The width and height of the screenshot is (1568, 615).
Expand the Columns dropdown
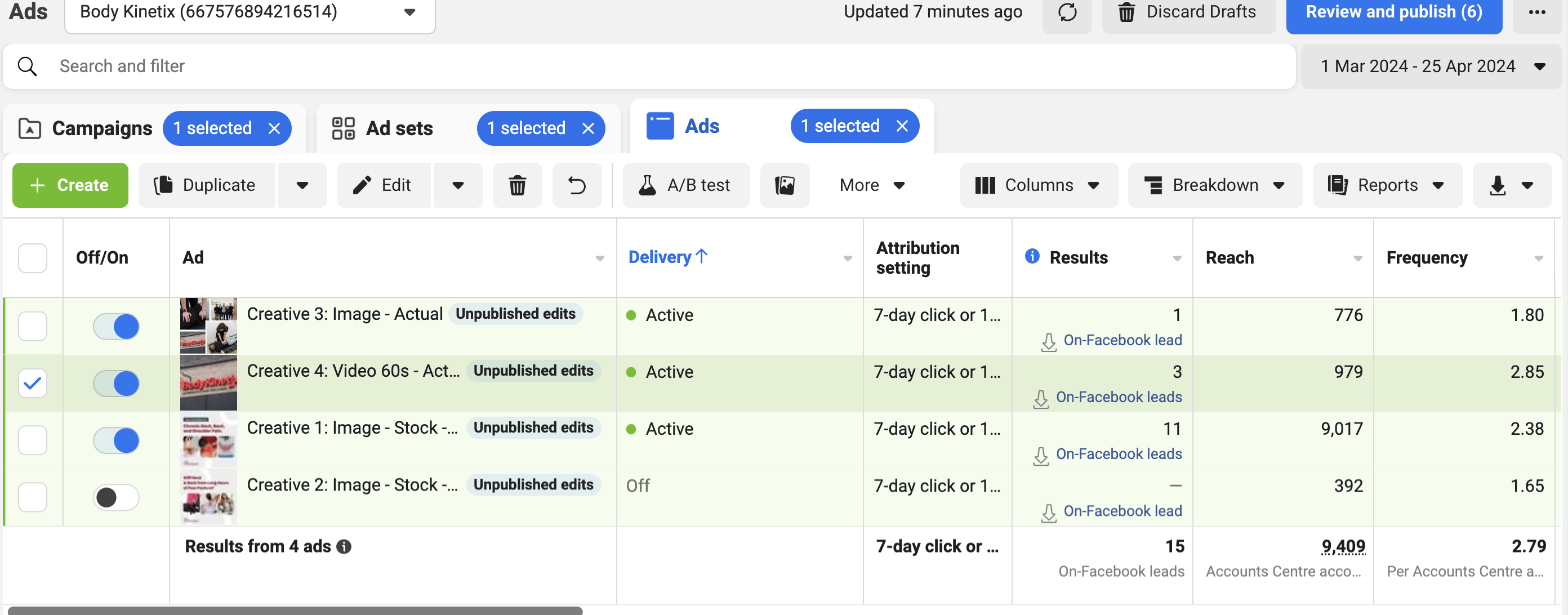1039,185
